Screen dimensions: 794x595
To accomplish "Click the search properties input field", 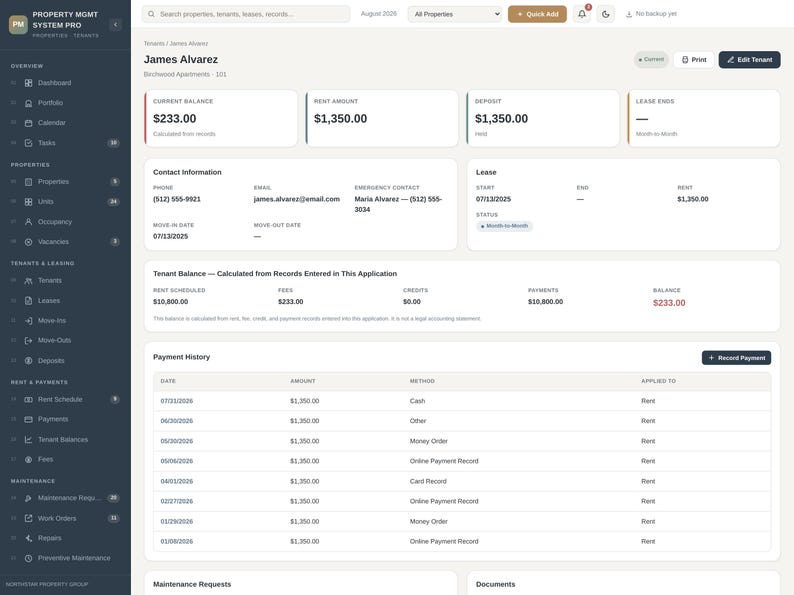I will [246, 14].
